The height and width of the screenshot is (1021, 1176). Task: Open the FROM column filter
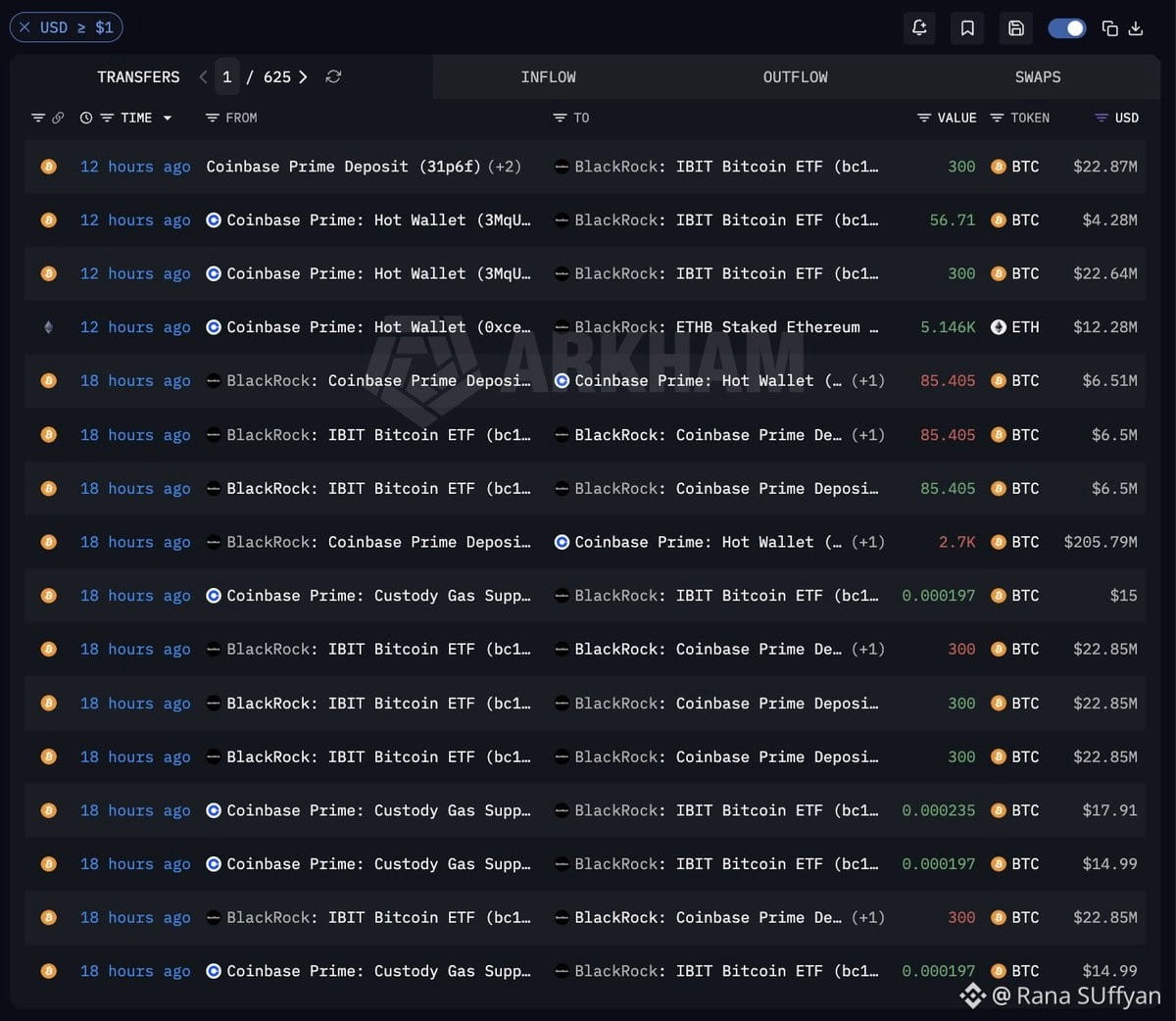(x=212, y=118)
